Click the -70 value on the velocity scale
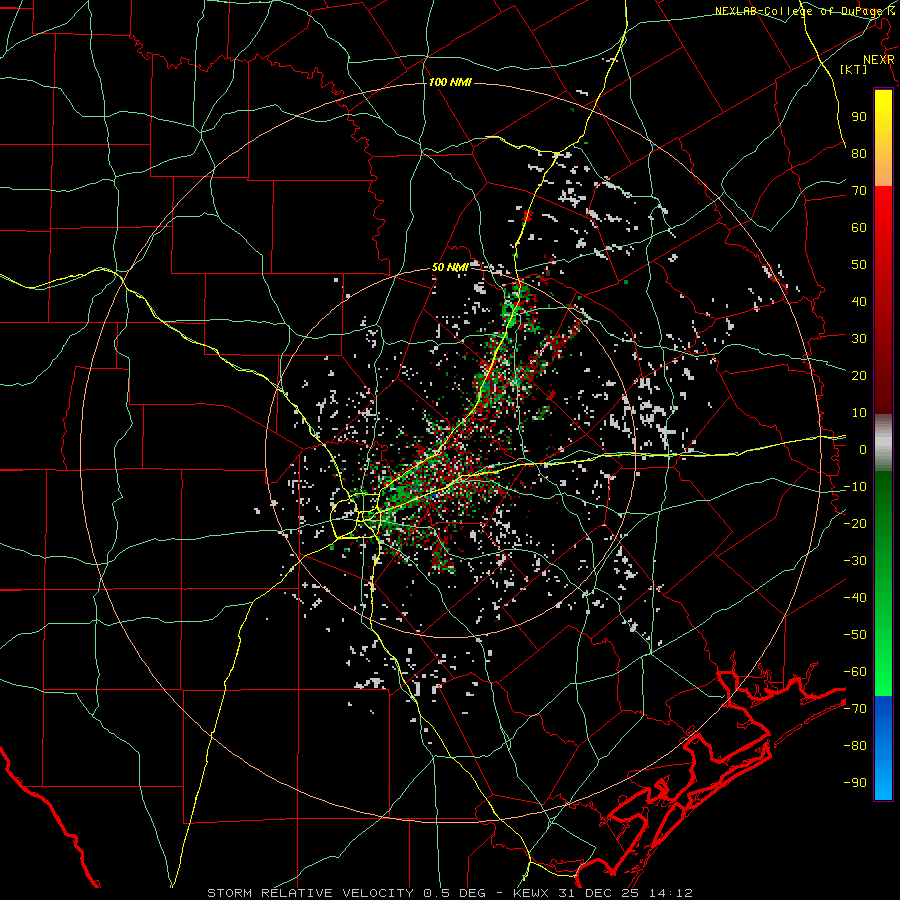 coord(855,709)
